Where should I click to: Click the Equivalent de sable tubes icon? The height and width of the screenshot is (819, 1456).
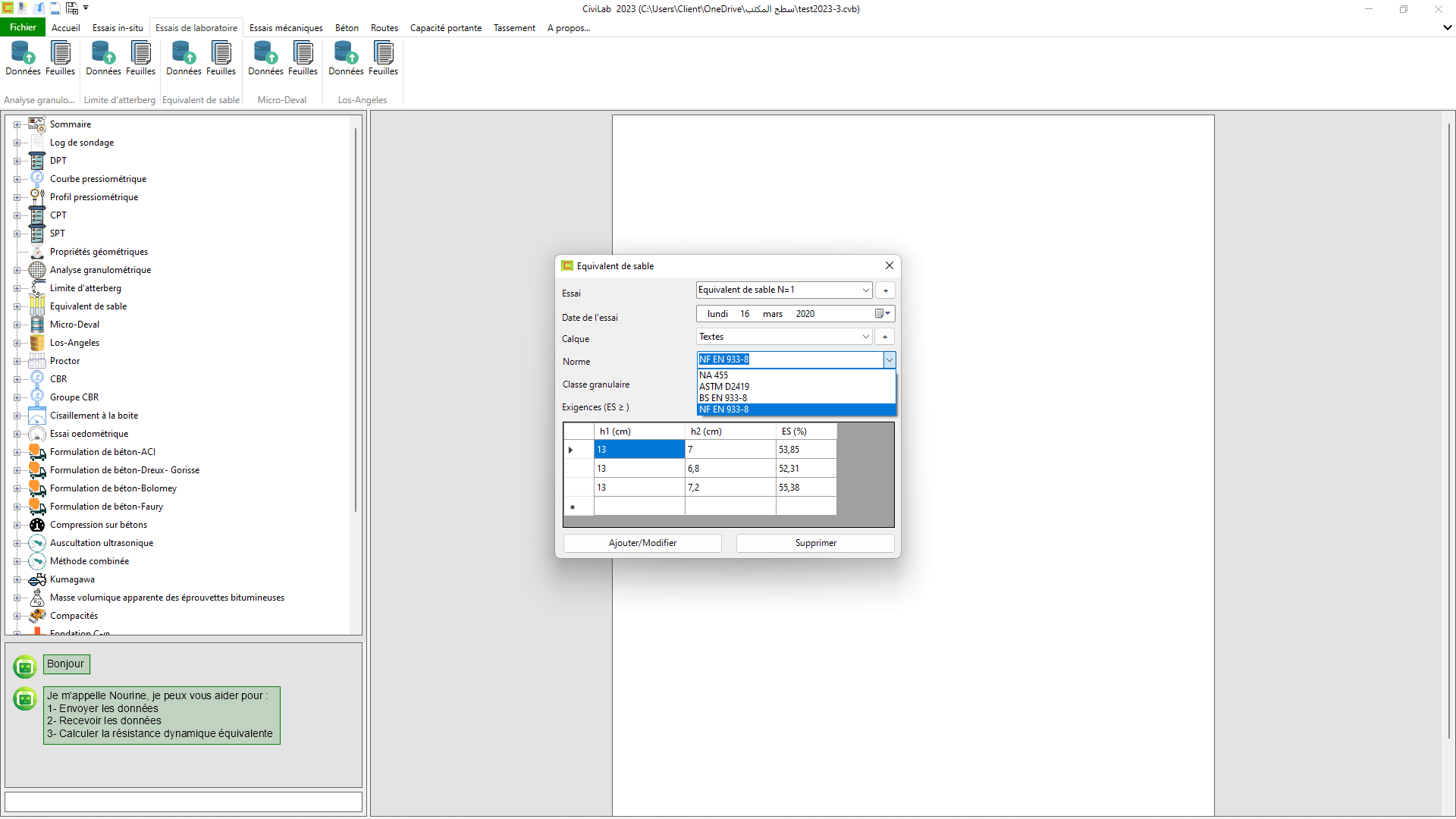click(37, 306)
